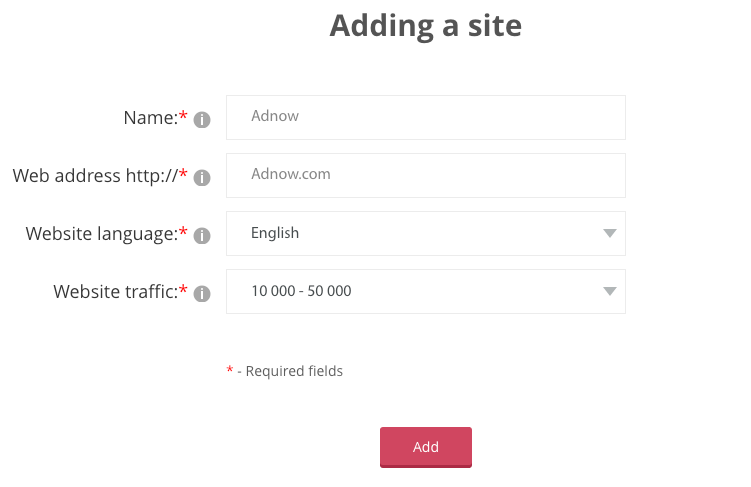Click the red asterisk beside Required fields
This screenshot has height=487, width=751.
point(229,369)
